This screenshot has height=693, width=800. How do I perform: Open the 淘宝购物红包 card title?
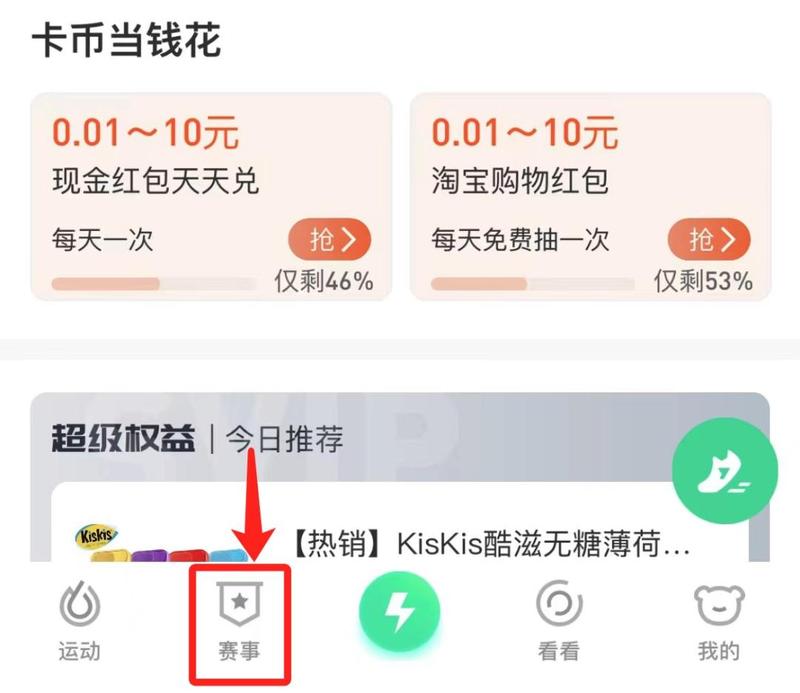click(x=520, y=181)
